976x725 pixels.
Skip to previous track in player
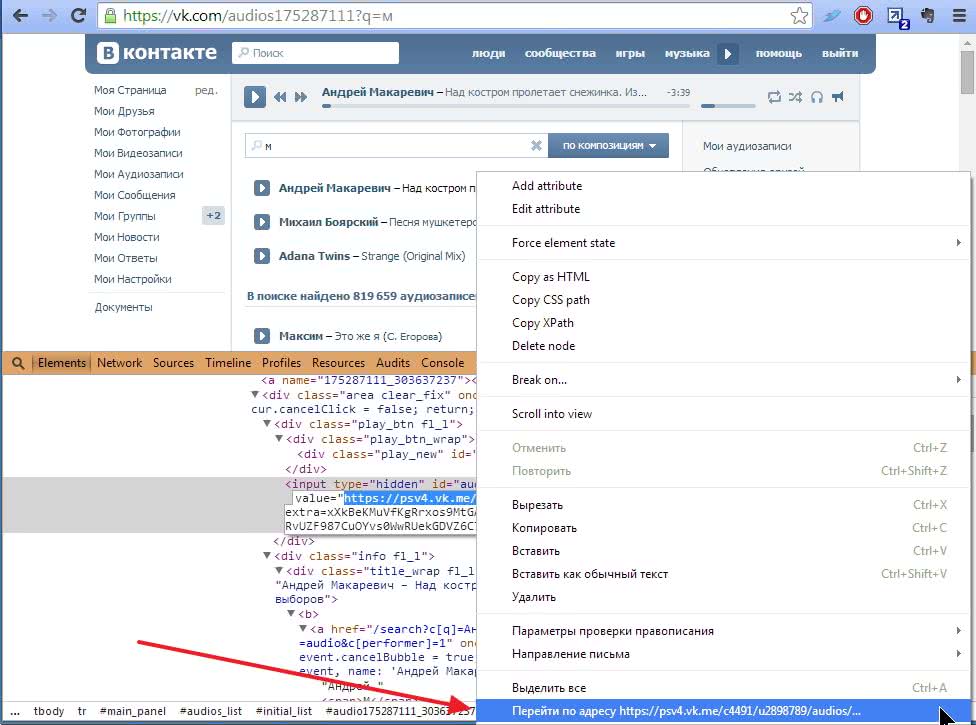pyautogui.click(x=280, y=96)
